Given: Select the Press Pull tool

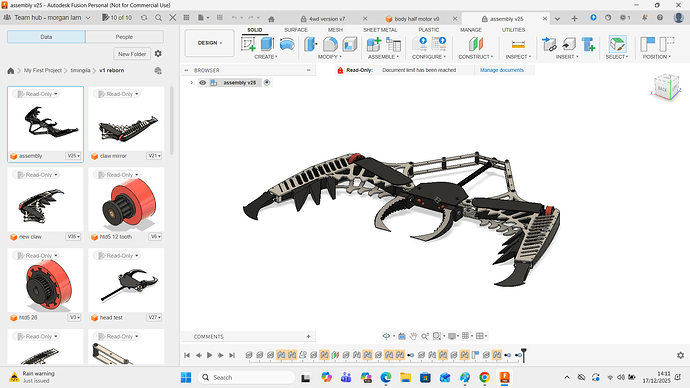Looking at the screenshot, I should point(311,44).
